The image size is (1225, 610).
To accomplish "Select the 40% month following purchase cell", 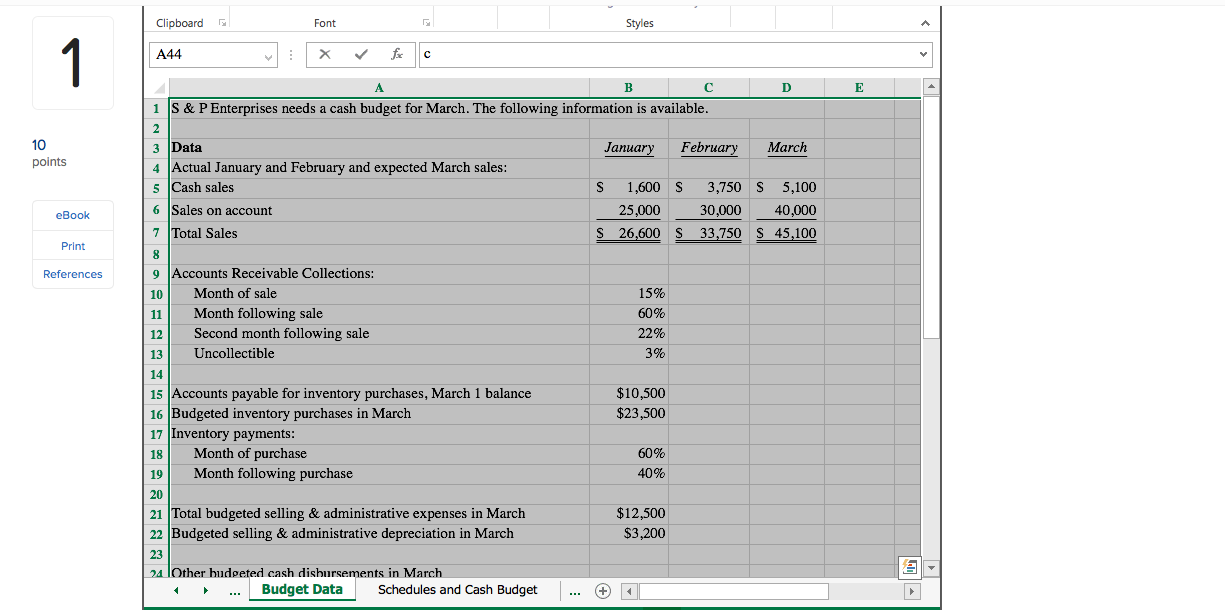I will [628, 473].
